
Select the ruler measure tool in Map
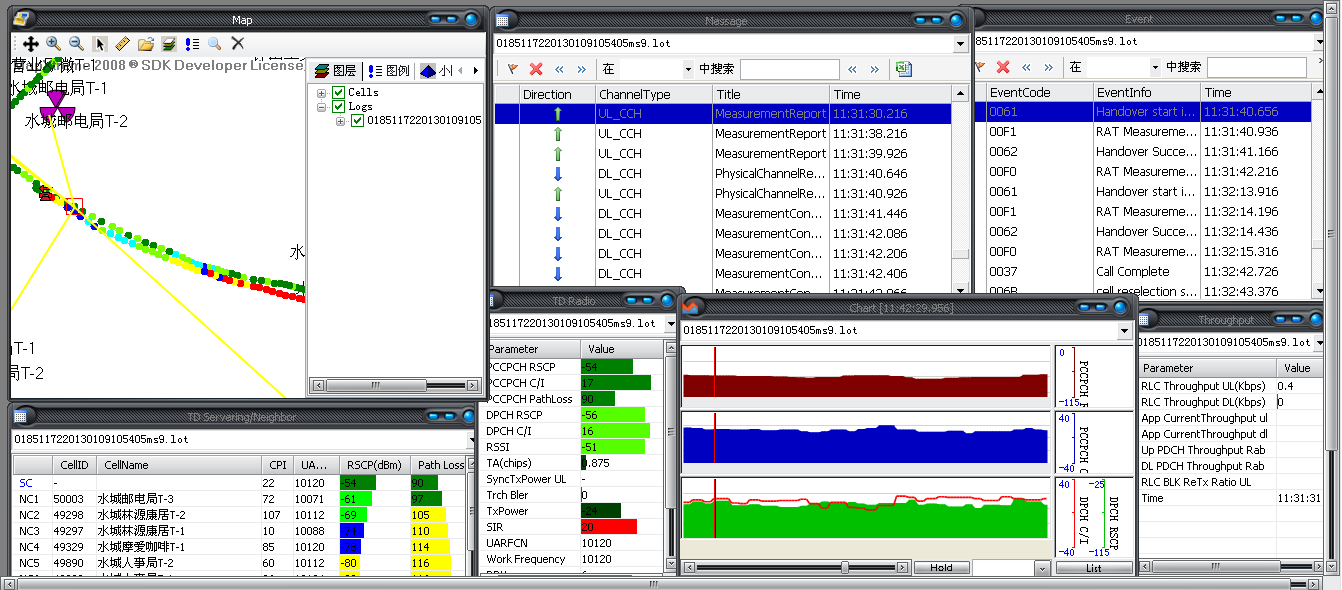tap(123, 44)
